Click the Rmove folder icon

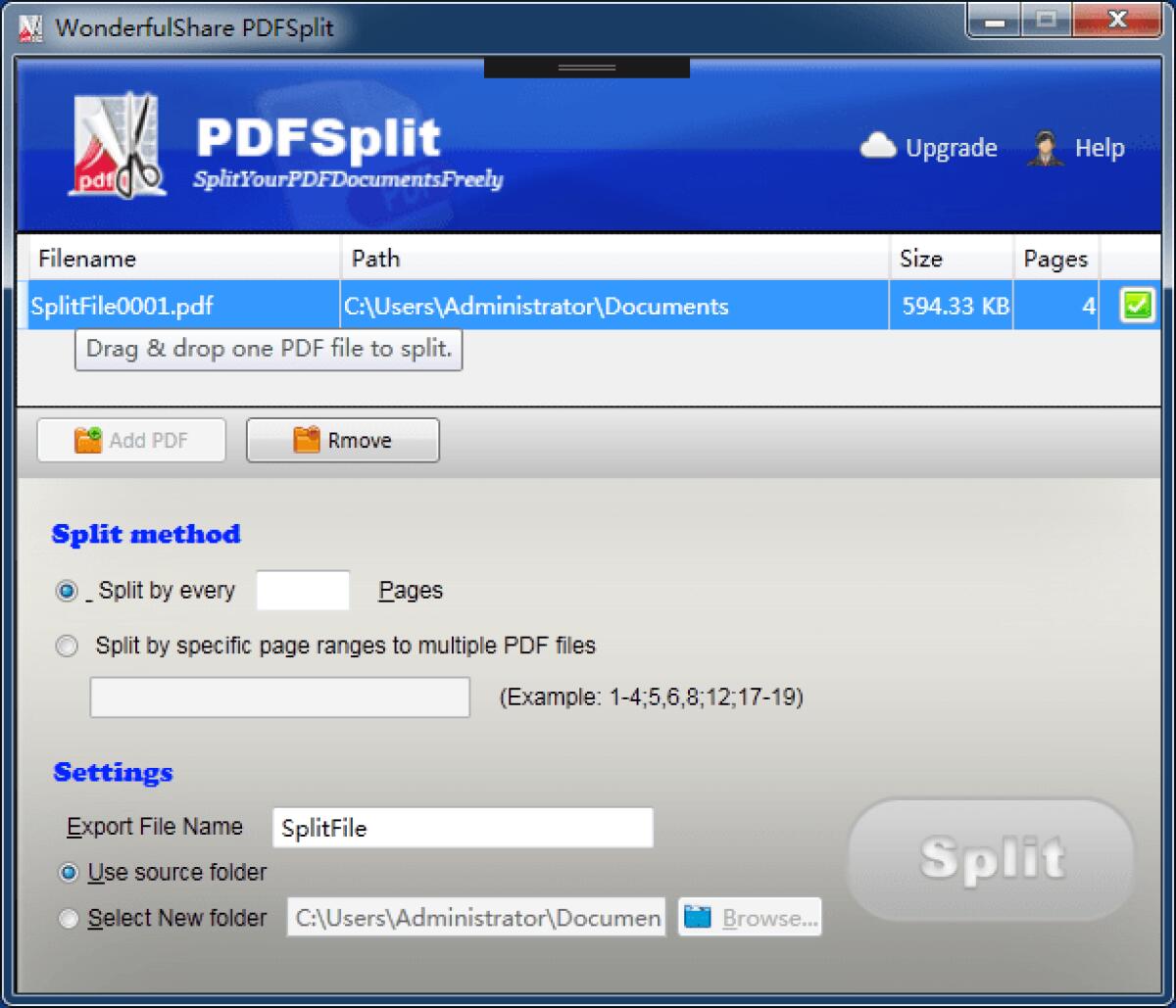tap(307, 440)
